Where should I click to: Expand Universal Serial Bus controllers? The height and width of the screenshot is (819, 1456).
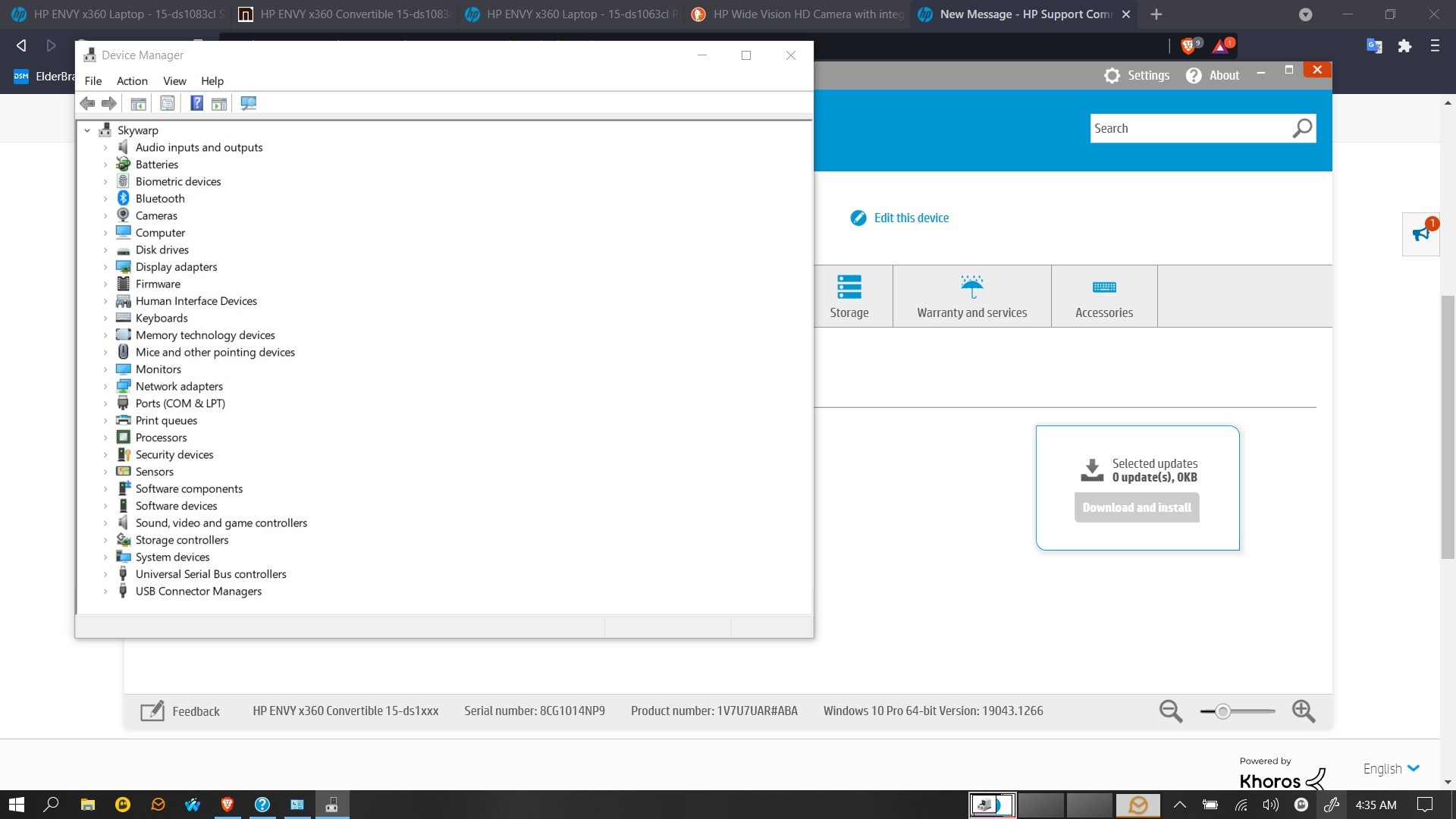(105, 574)
